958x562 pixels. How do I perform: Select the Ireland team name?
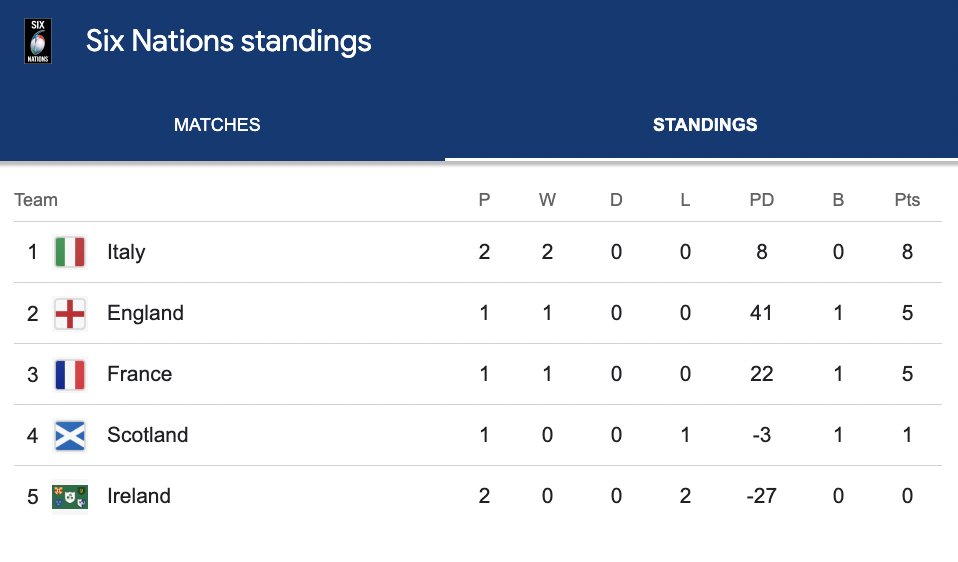tap(139, 496)
